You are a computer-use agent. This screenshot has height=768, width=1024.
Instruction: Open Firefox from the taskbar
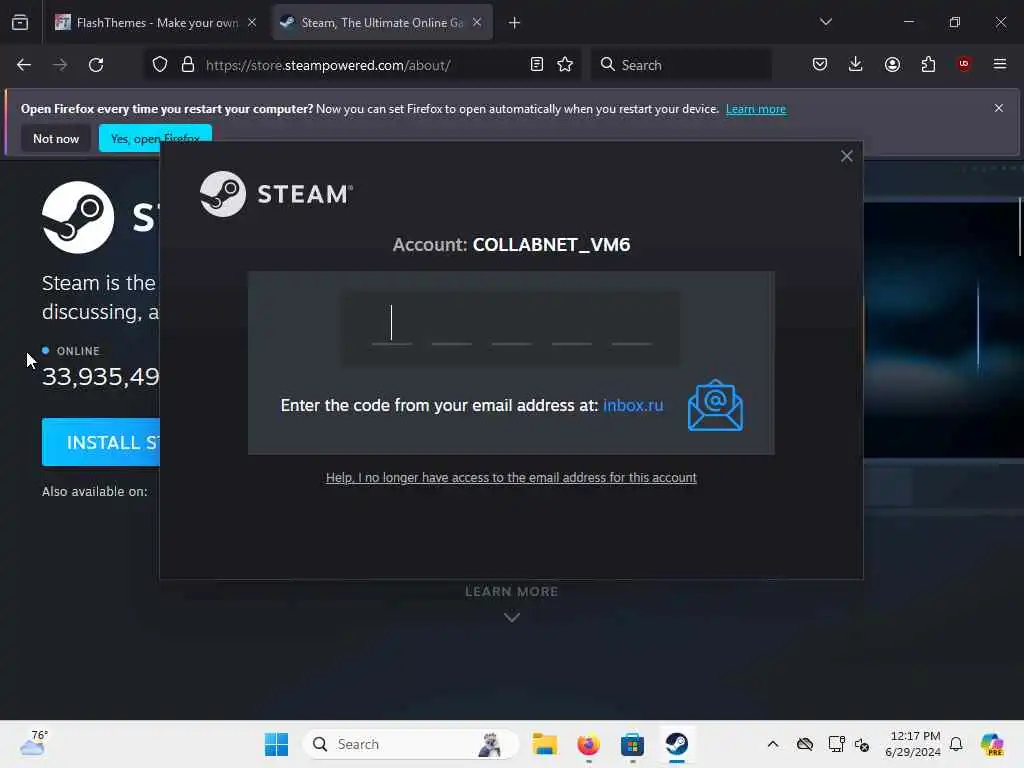click(588, 744)
